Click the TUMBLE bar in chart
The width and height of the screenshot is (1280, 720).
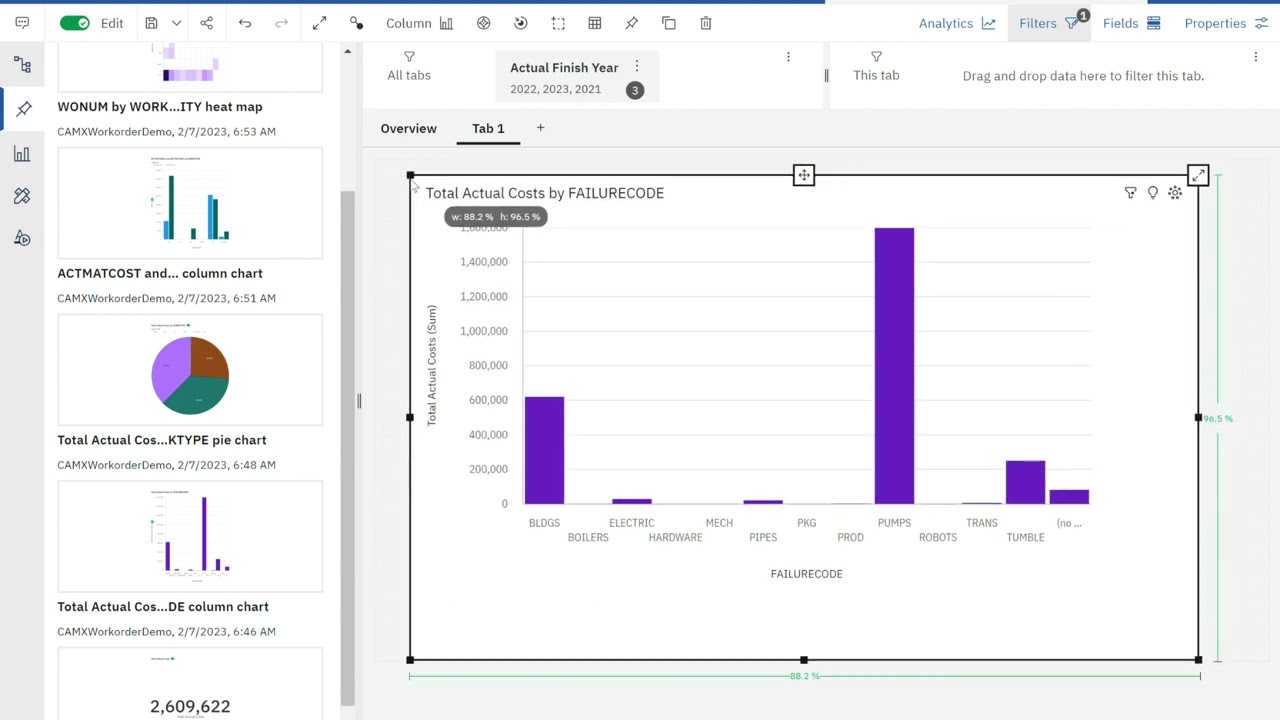pos(1025,482)
